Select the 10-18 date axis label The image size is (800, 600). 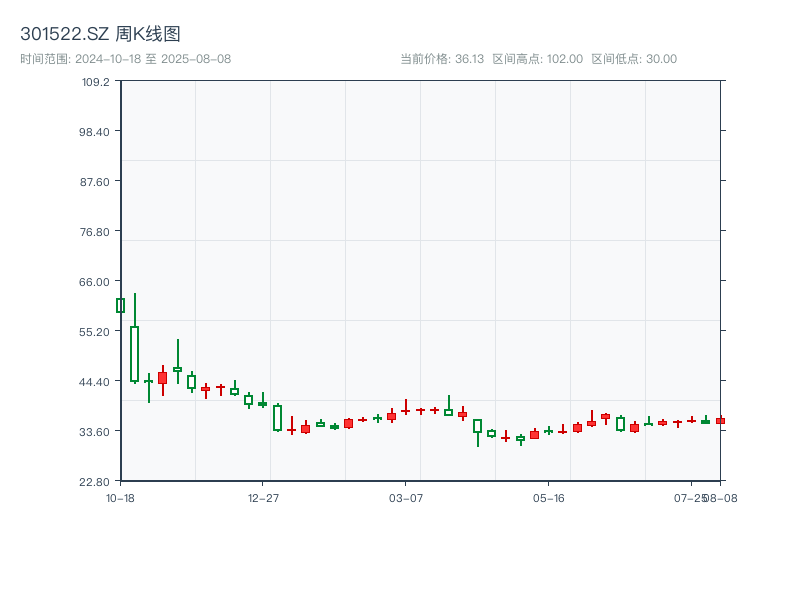click(120, 497)
